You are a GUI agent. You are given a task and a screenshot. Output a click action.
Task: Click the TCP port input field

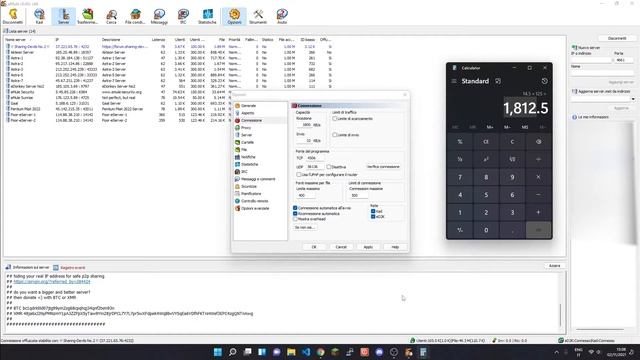point(314,158)
